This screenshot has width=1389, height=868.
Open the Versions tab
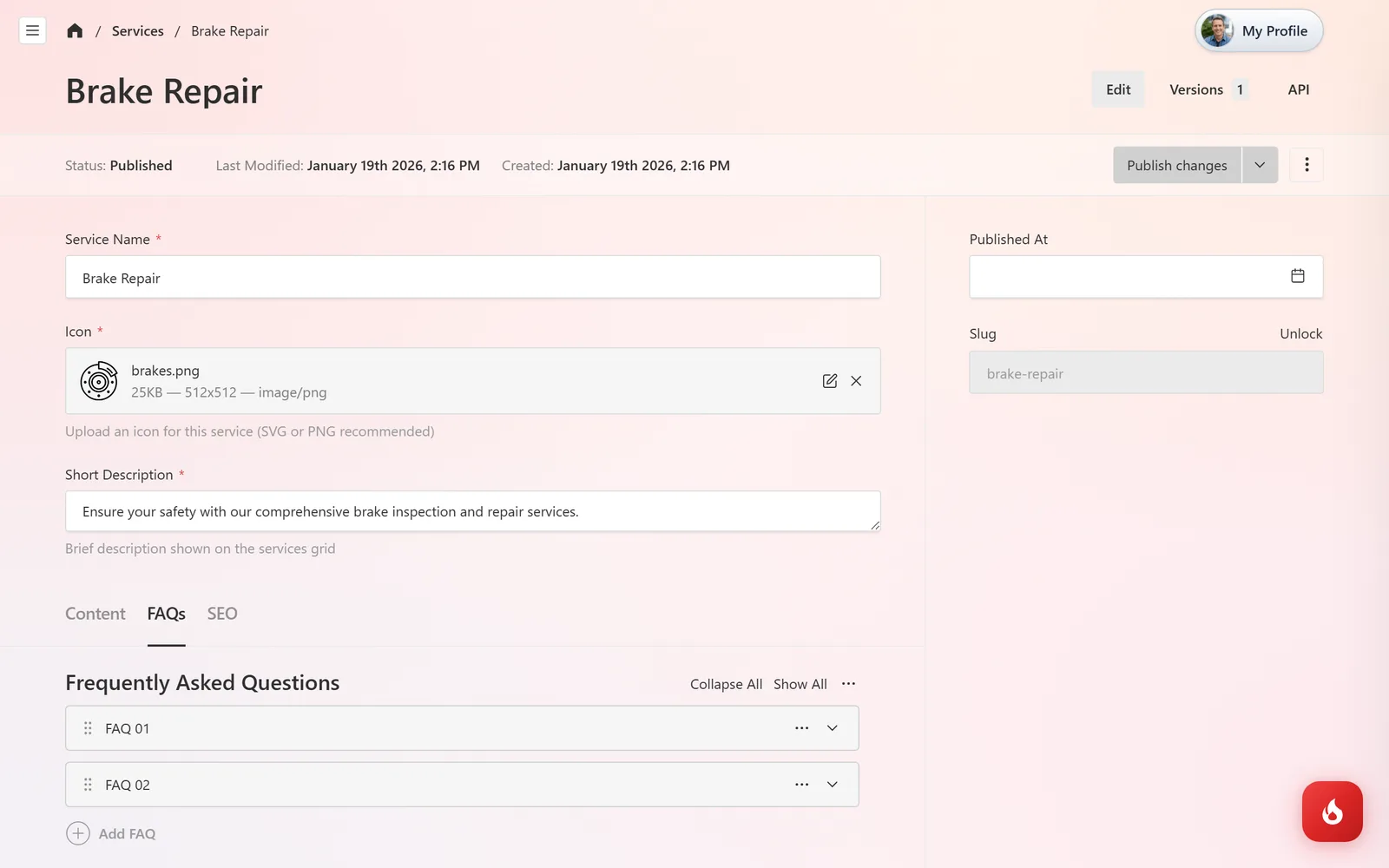[1208, 89]
